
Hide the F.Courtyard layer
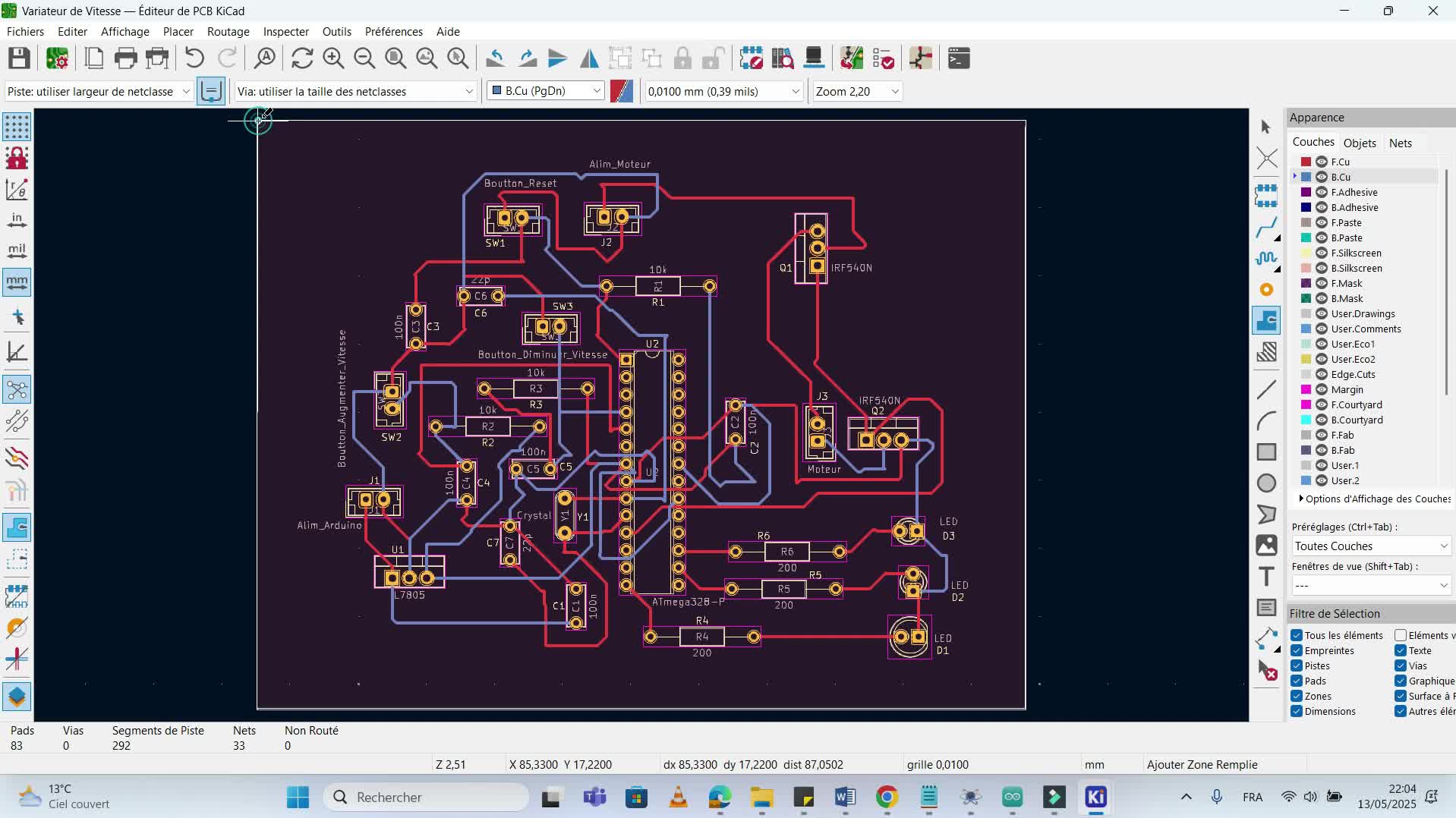(1322, 404)
